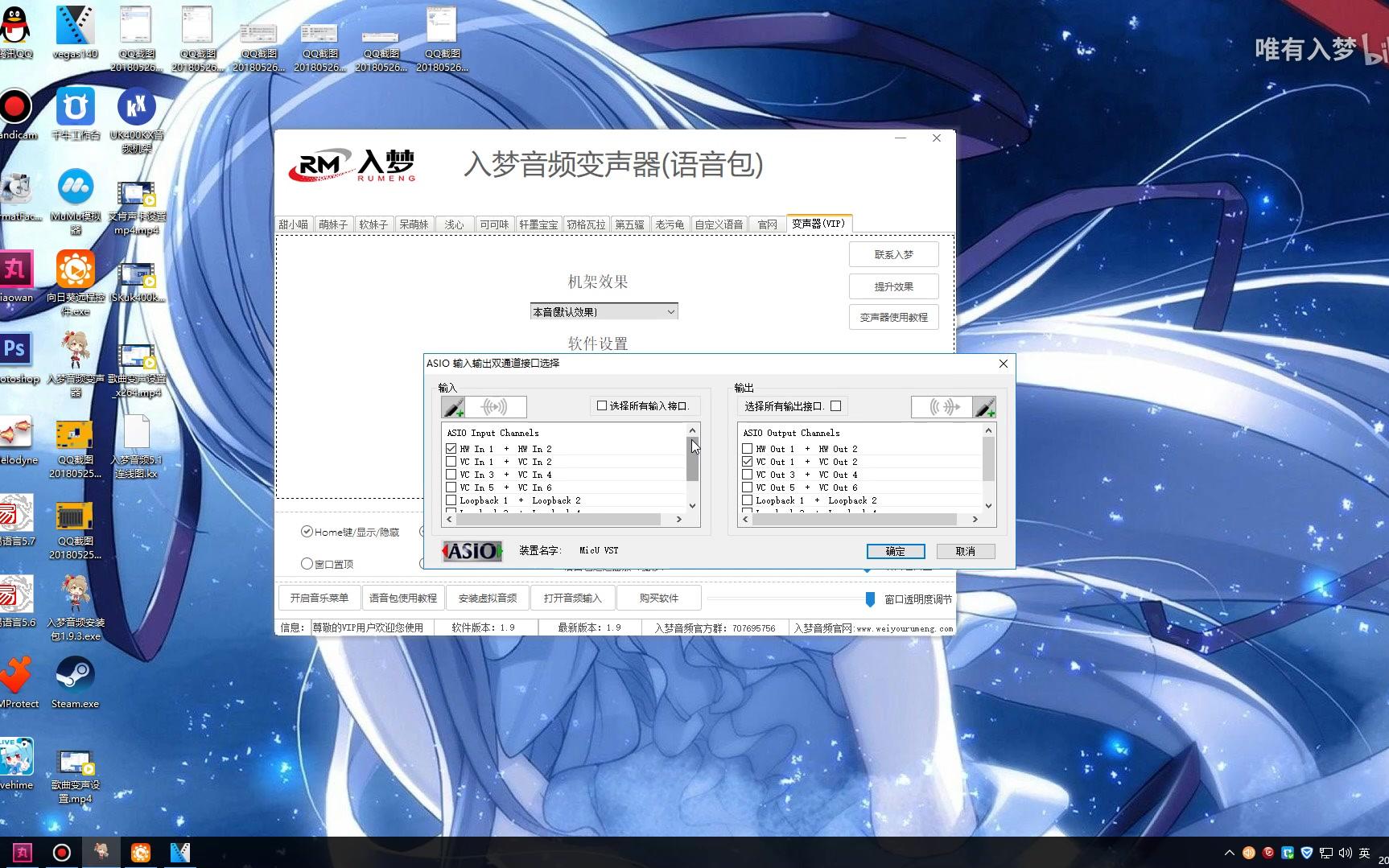Switch to the 老污龟 tab

click(x=670, y=224)
